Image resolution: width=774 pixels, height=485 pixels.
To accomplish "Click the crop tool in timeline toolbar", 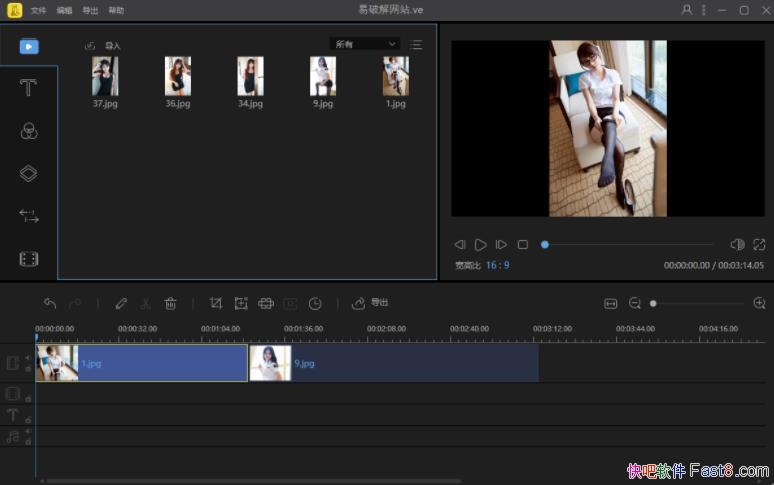I will pyautogui.click(x=216, y=303).
